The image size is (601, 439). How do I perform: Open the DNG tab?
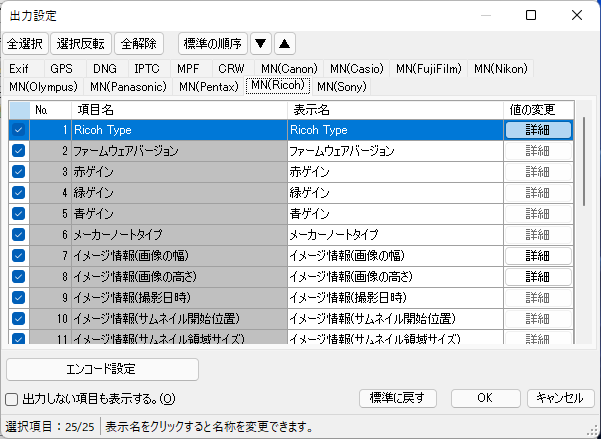105,69
